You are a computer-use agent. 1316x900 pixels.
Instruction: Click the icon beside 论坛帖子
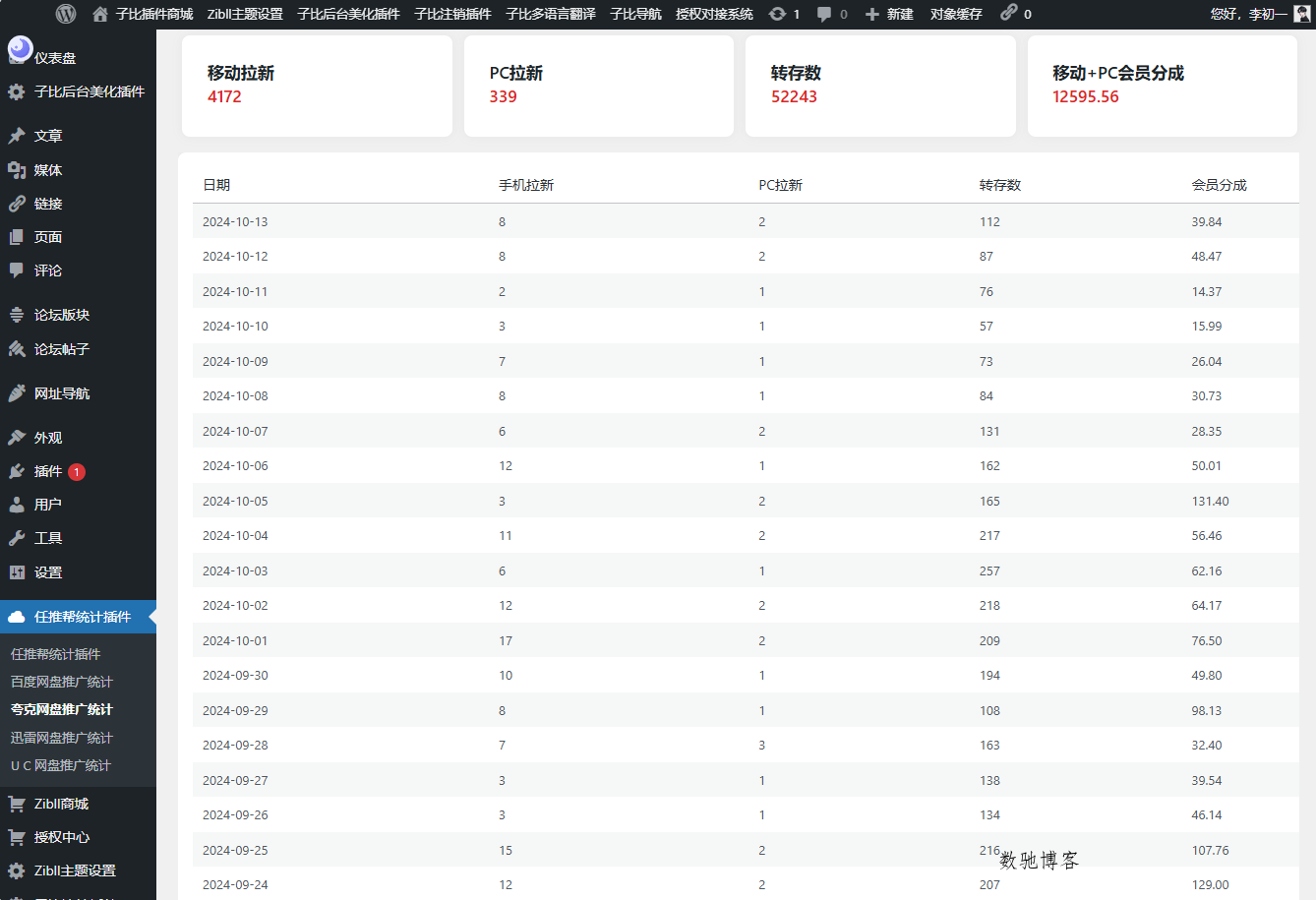click(17, 349)
